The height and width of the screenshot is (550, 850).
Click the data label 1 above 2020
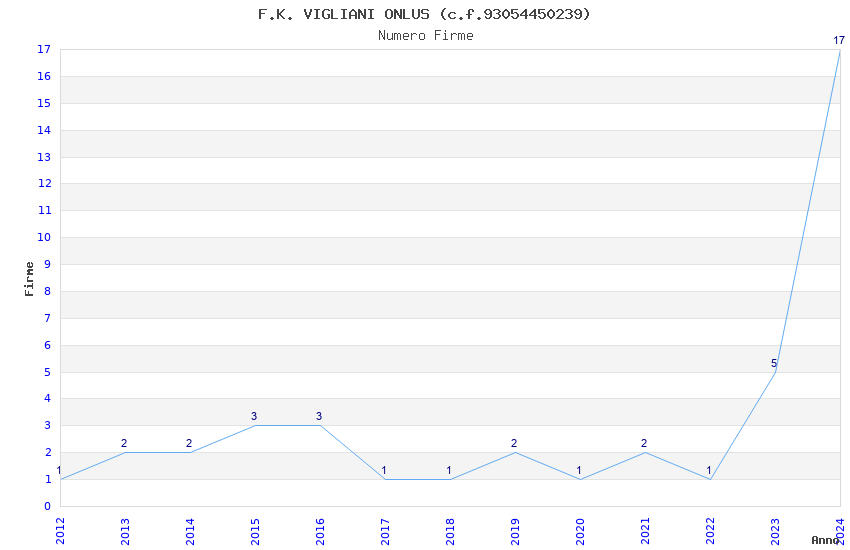tap(579, 470)
